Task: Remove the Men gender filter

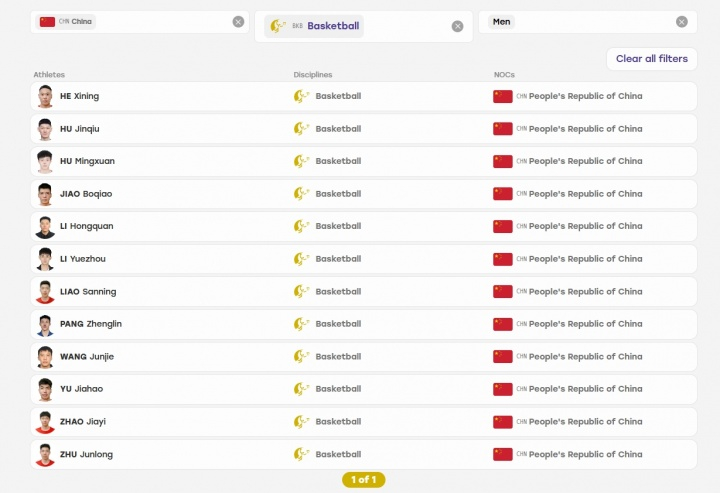Action: [x=681, y=22]
